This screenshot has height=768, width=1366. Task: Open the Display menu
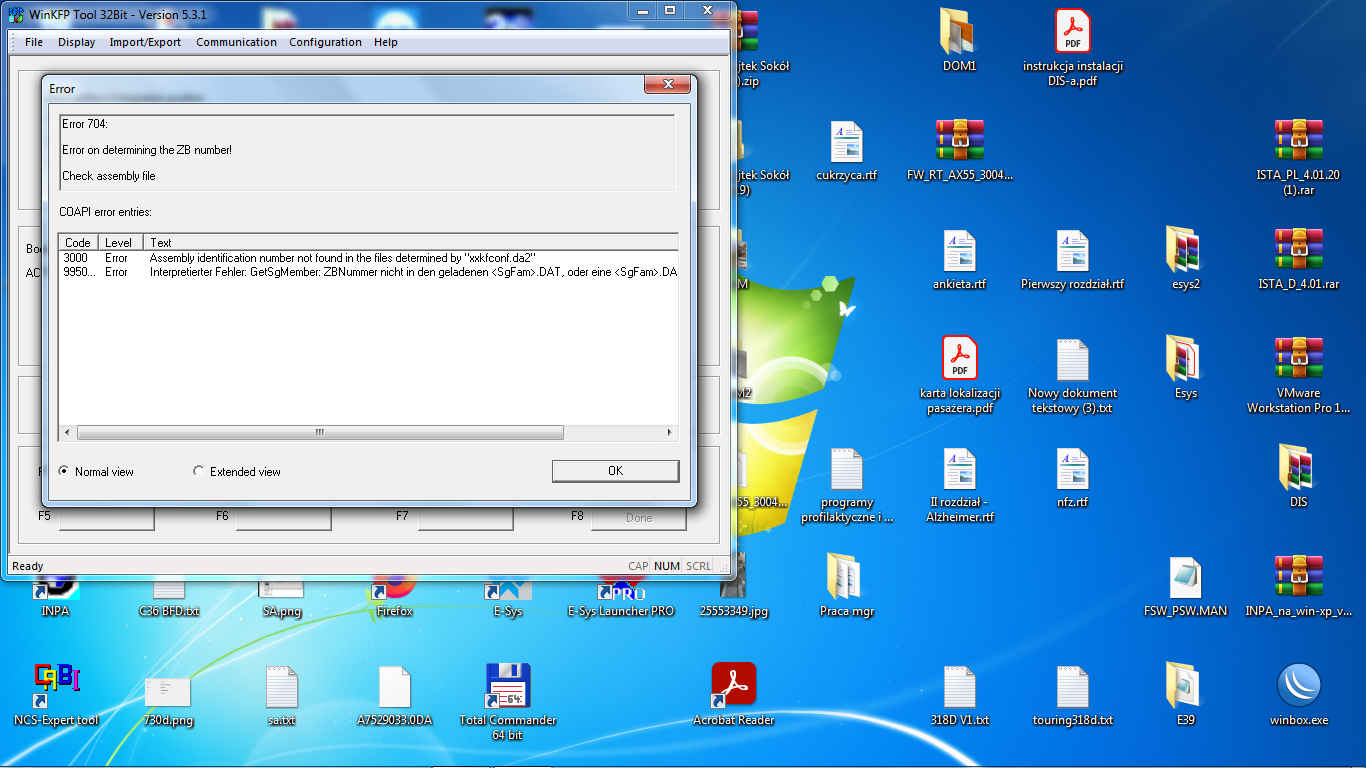point(77,42)
